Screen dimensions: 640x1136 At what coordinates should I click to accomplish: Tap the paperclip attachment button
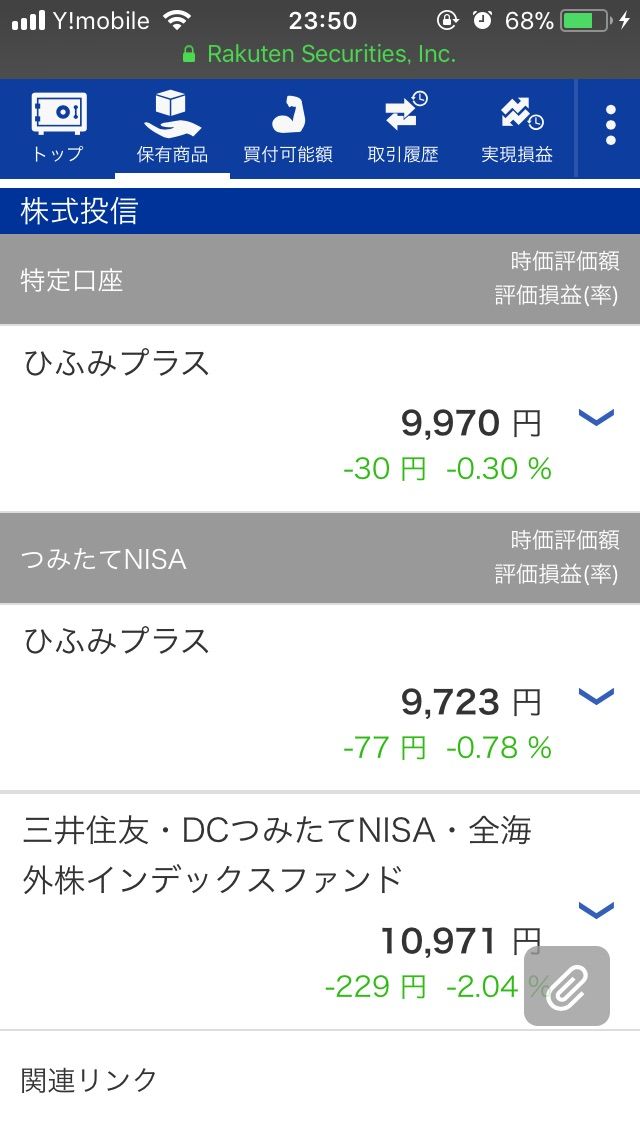coord(567,986)
